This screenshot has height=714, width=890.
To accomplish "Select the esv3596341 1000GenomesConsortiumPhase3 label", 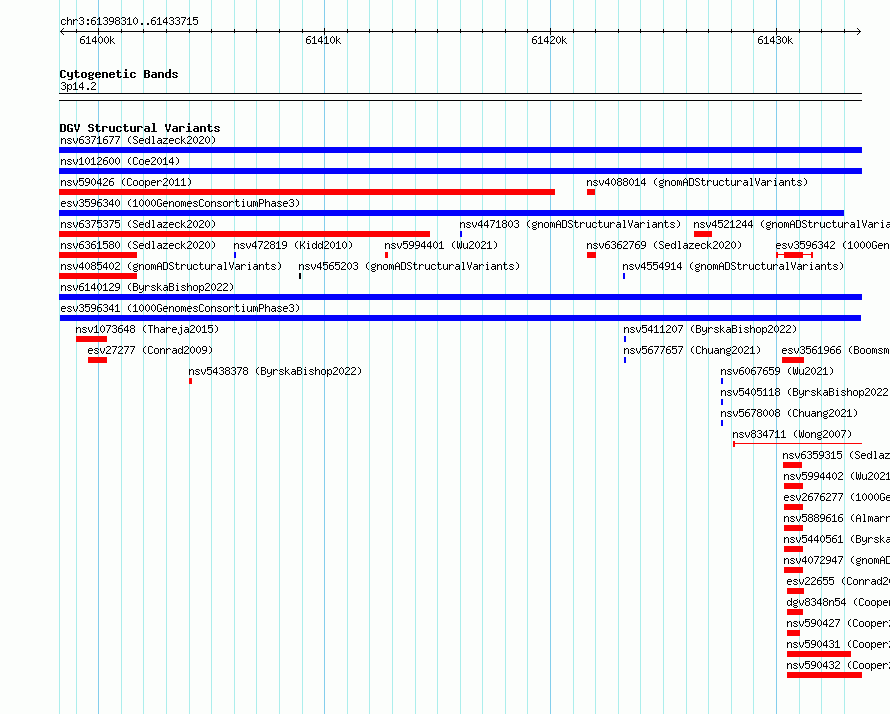I will point(180,308).
